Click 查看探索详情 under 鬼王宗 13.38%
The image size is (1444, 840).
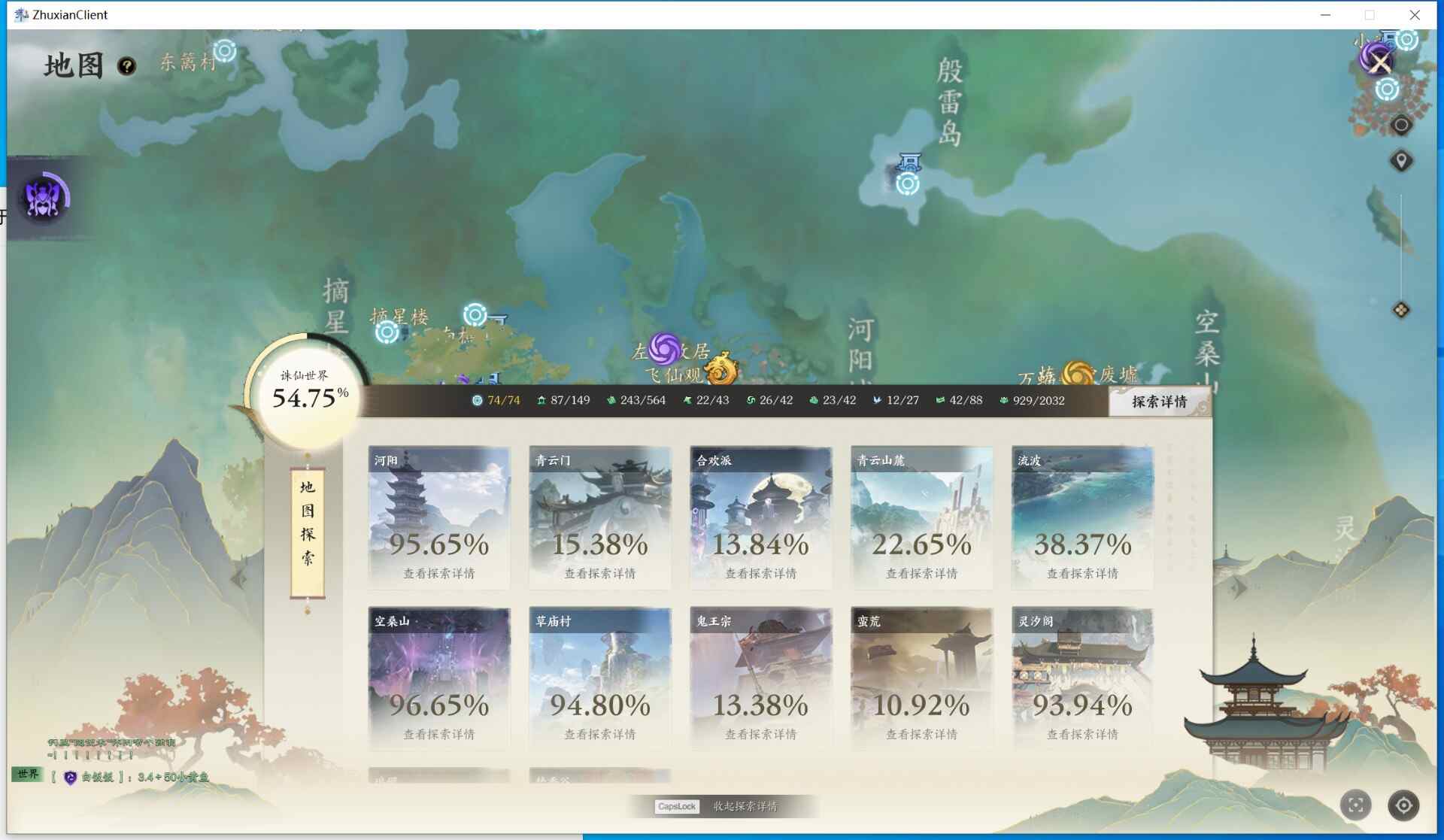(x=761, y=735)
